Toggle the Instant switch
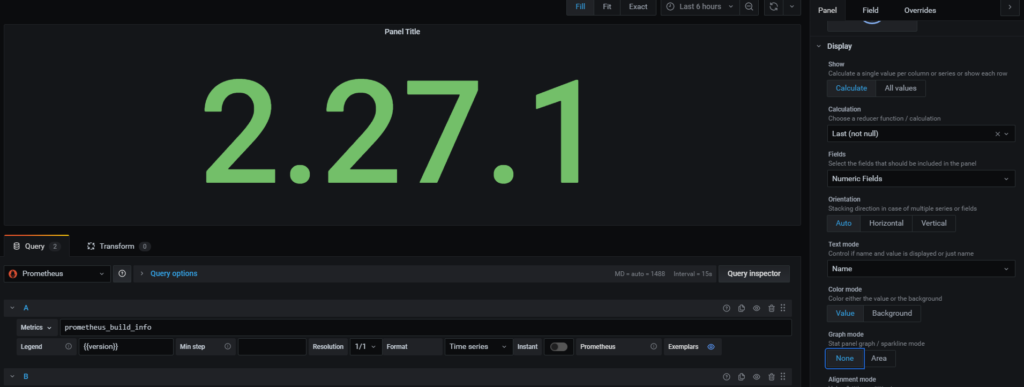Viewport: 1024px width, 387px height. coord(558,347)
